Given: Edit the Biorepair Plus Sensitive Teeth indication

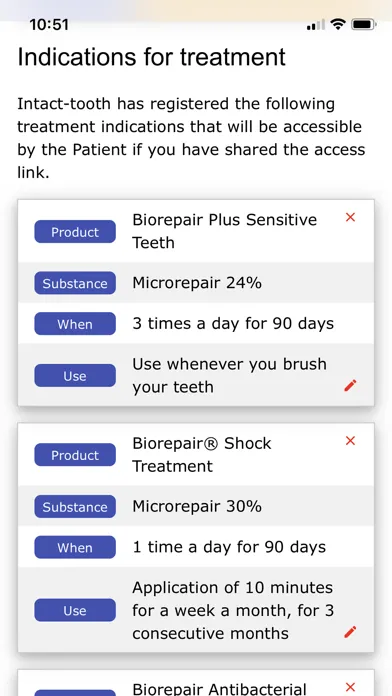Looking at the screenshot, I should click(x=350, y=386).
